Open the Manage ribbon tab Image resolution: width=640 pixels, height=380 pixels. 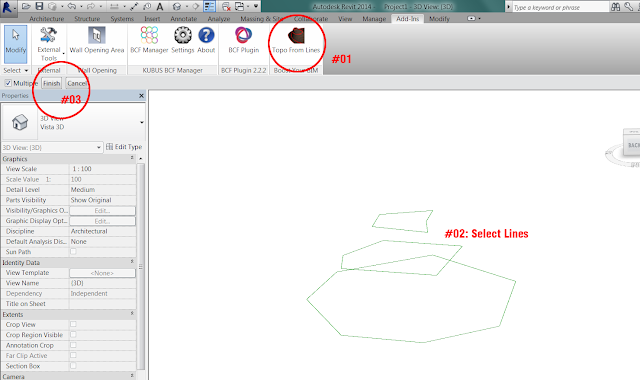[x=374, y=19]
